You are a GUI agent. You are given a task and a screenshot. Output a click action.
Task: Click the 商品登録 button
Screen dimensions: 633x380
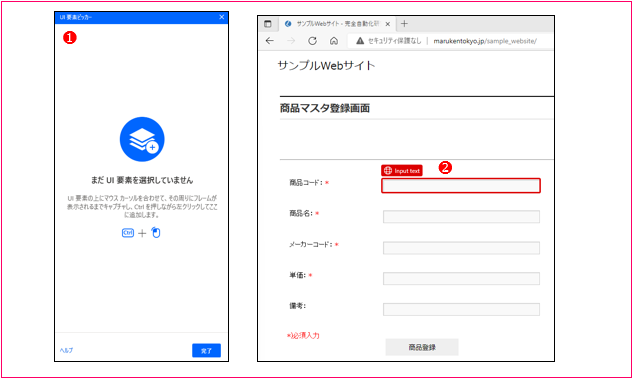click(x=422, y=347)
